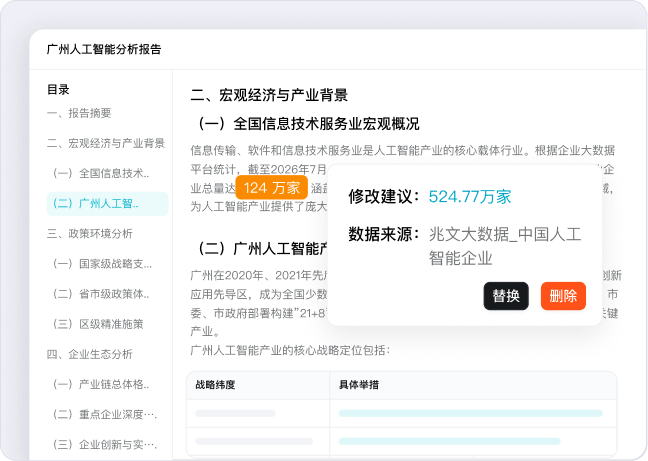
Task: Click data source 兆文大数据_中国人工智能企业 text
Action: [505, 246]
